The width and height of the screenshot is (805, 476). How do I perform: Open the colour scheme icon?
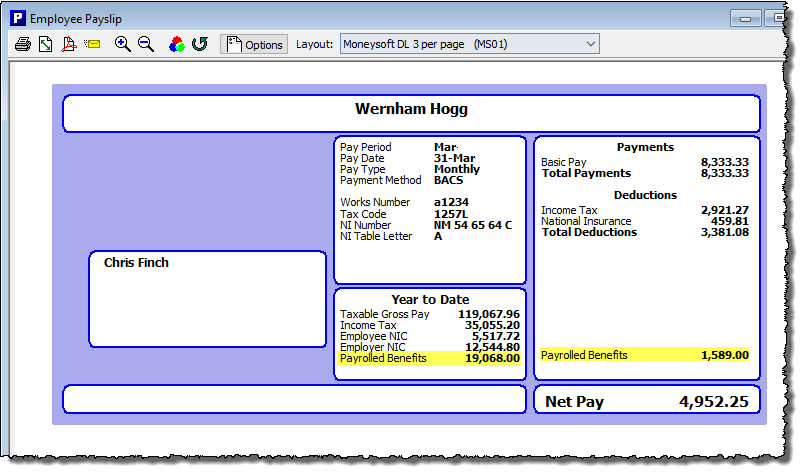tap(177, 44)
